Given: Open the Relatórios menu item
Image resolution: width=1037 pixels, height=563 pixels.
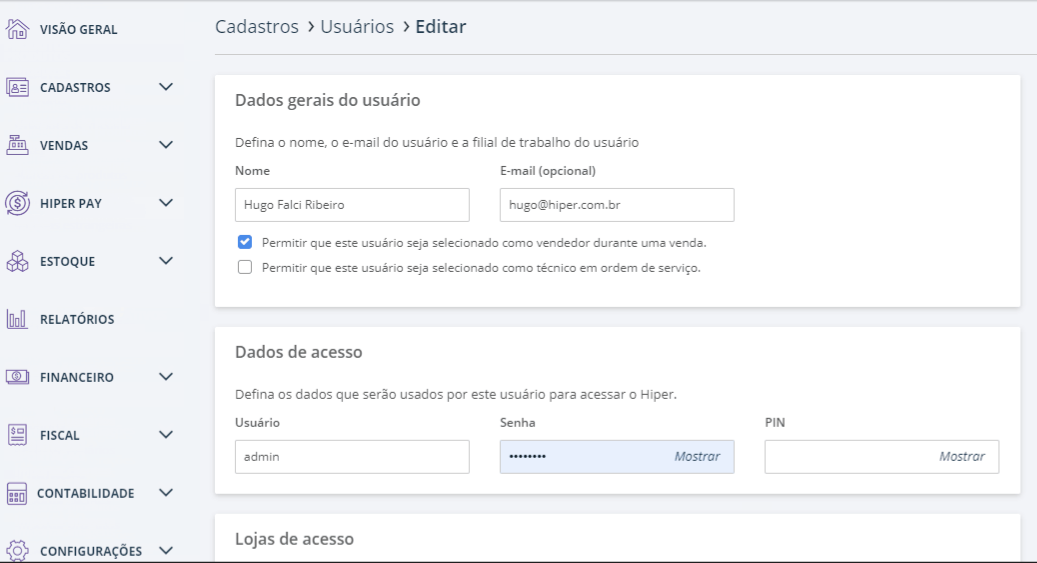Looking at the screenshot, I should tap(77, 320).
